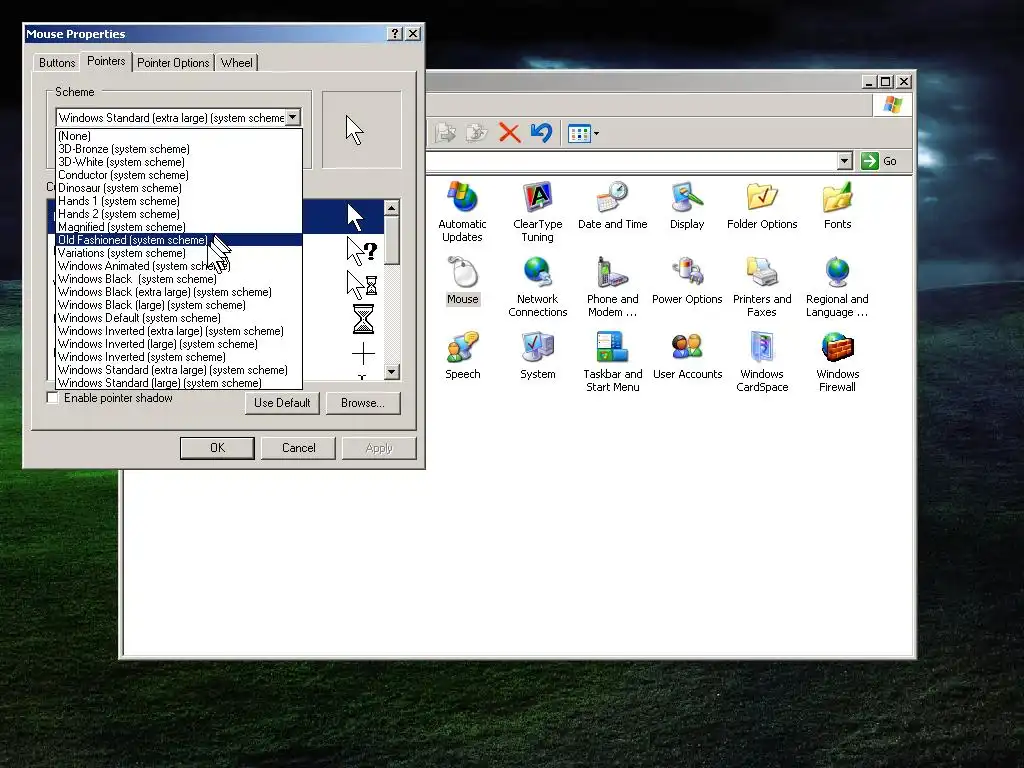Choose Hands 1 system scheme
1024x768 pixels.
pyautogui.click(x=178, y=201)
